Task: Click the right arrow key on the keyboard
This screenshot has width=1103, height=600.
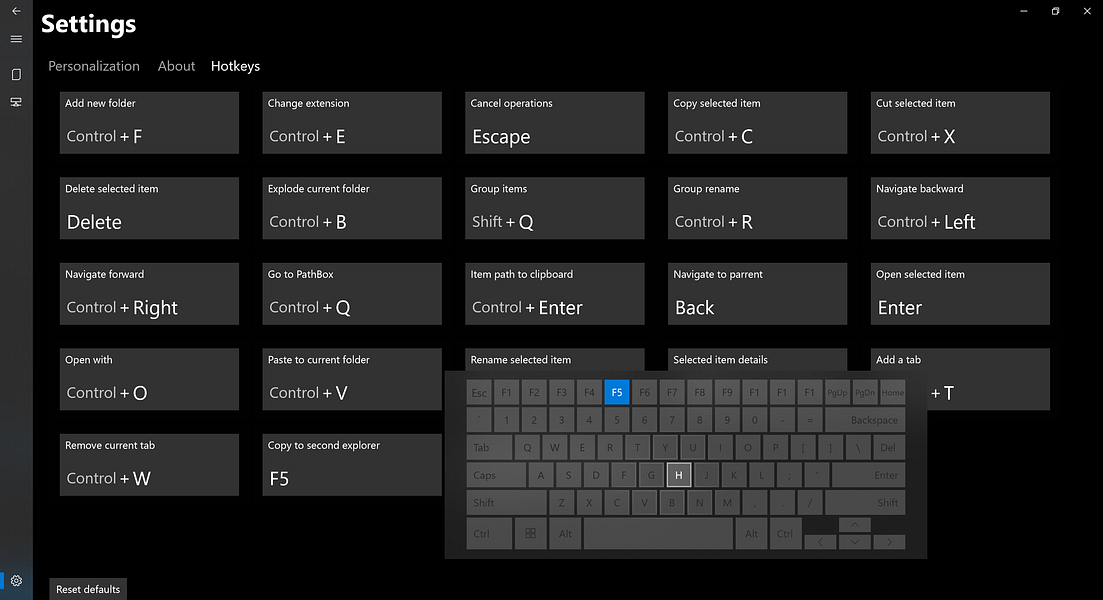Action: pos(889,542)
